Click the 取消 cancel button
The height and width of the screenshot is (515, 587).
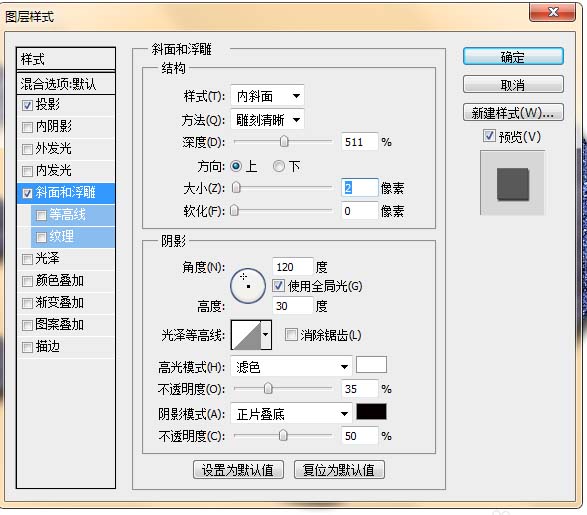(513, 85)
